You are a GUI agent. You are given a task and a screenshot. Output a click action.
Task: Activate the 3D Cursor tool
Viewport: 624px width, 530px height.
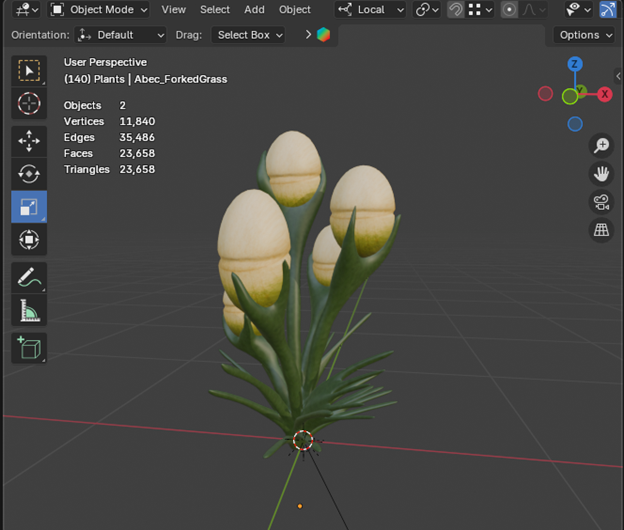pos(29,104)
